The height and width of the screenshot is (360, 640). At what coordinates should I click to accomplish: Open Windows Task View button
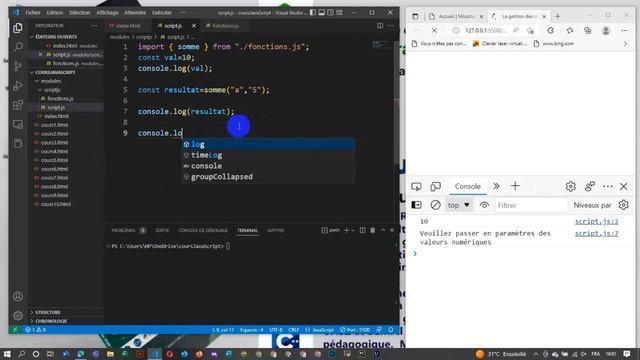(x=50, y=354)
